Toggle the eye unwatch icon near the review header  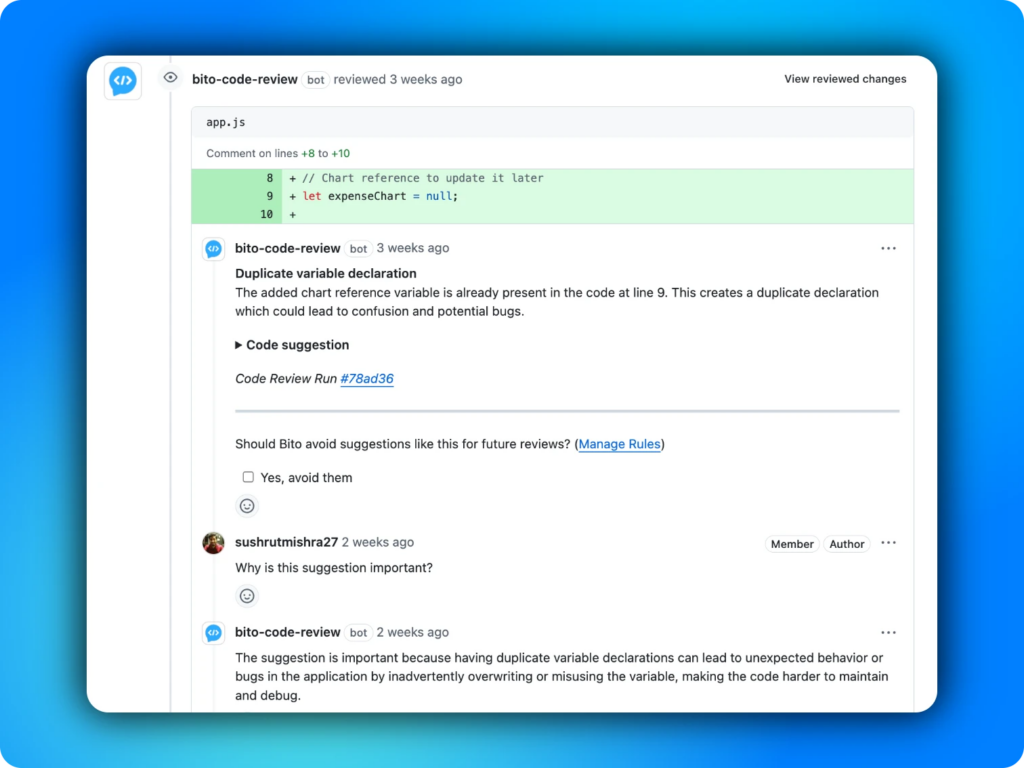point(170,76)
